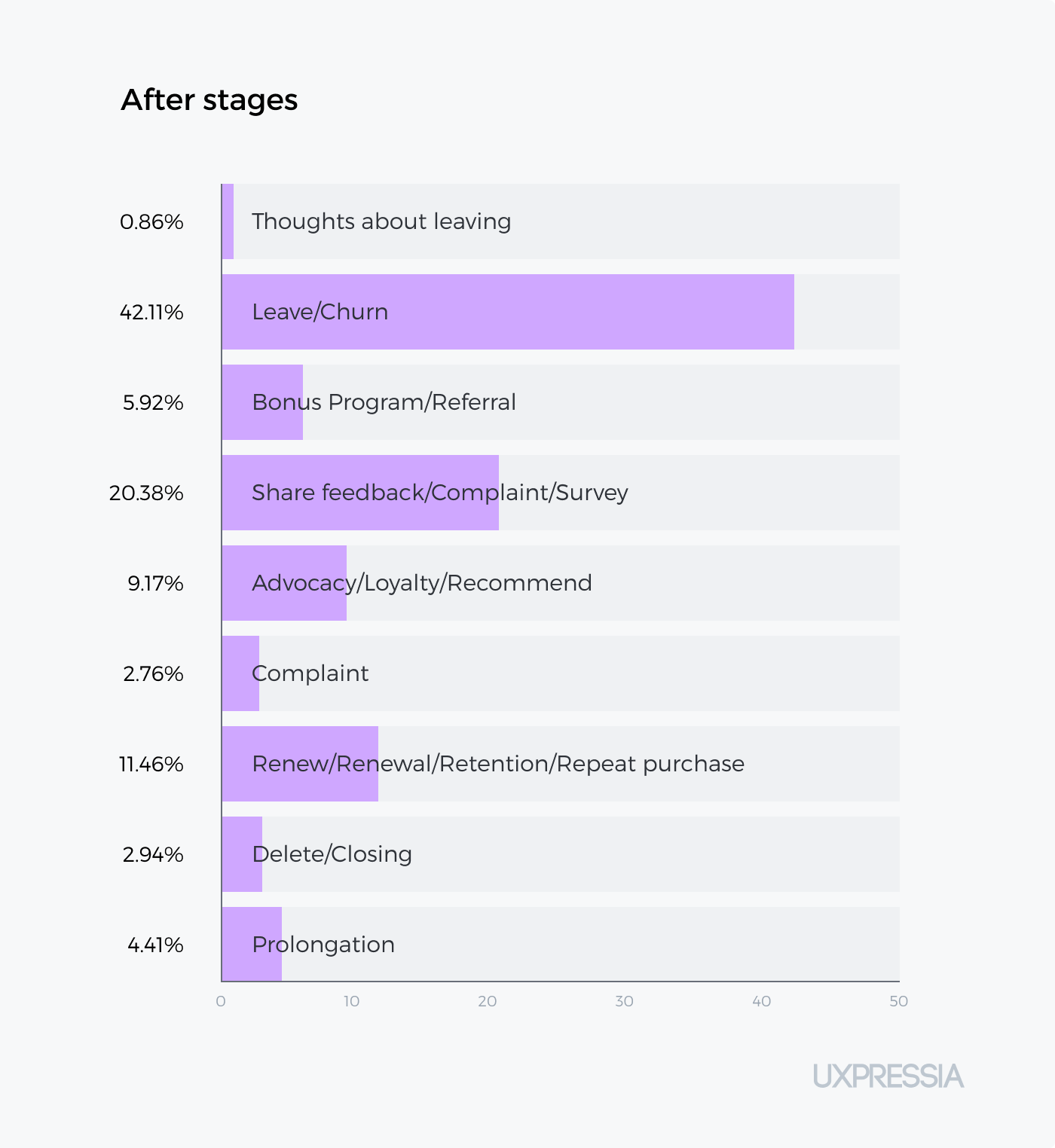Click the axis tick labeled 50

[898, 1001]
